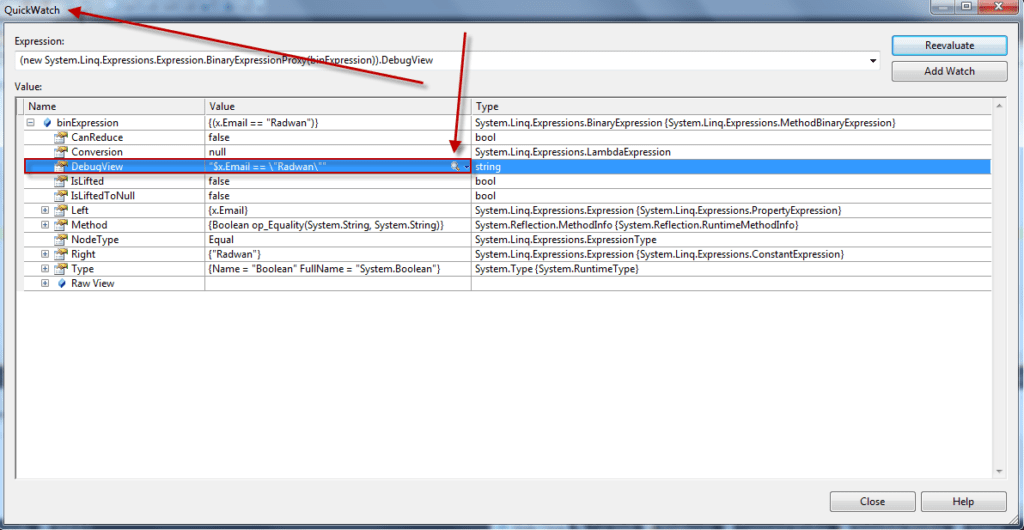The image size is (1024, 530).
Task: Click the Help button
Action: [963, 502]
